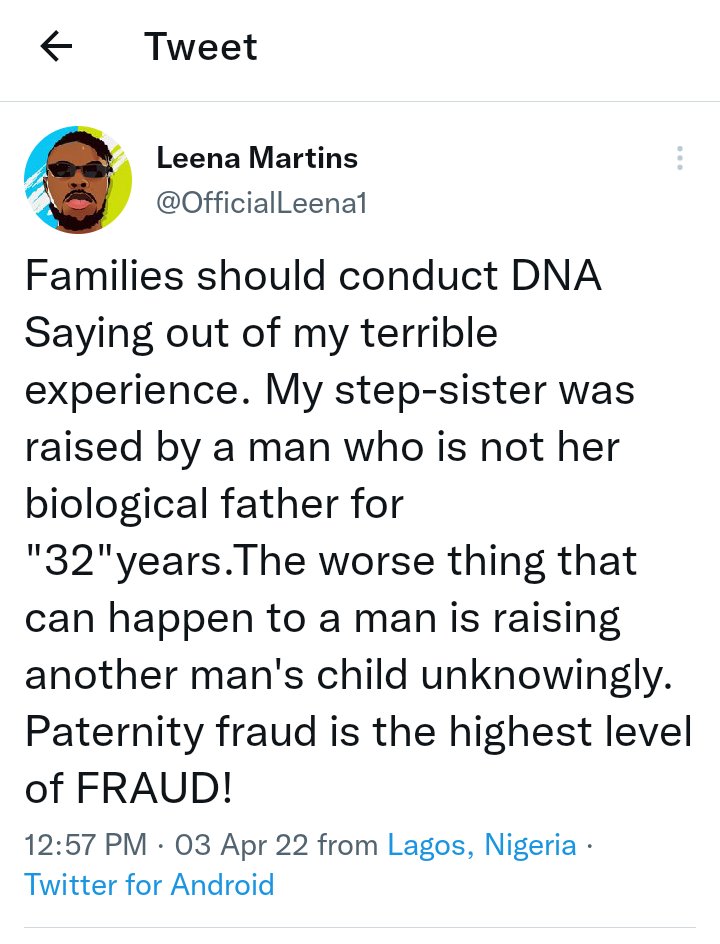Tap the back arrow icon
Image resolution: width=720 pixels, height=944 pixels.
click(56, 46)
